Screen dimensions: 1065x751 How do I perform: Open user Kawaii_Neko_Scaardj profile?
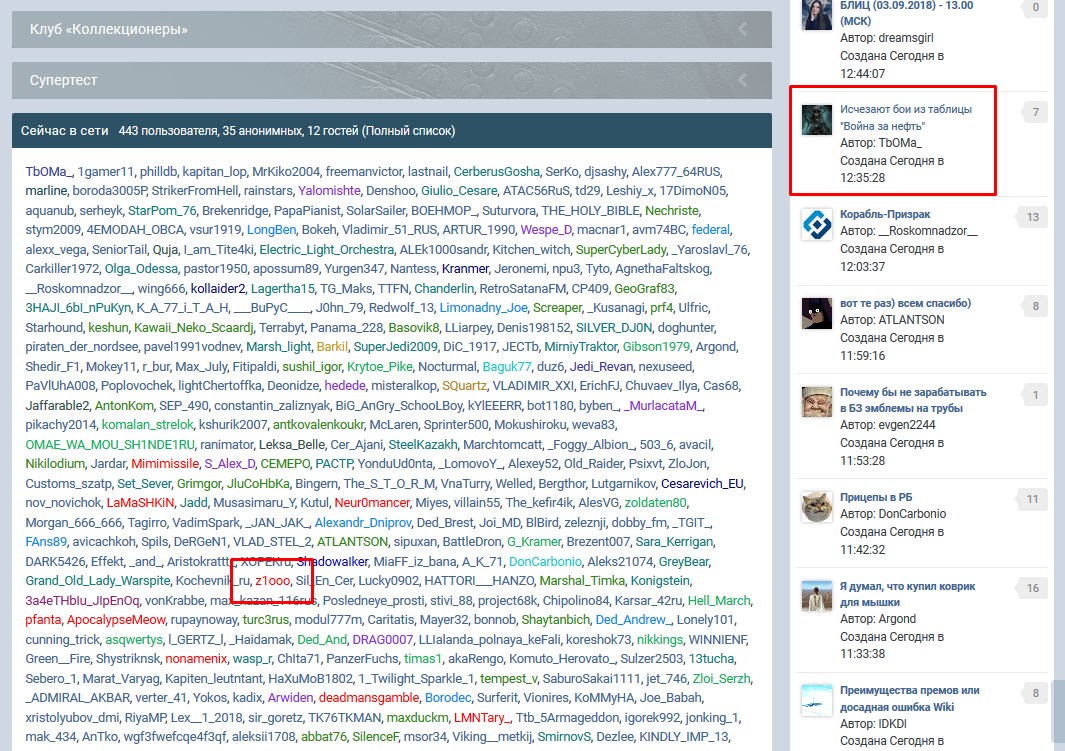tap(194, 327)
